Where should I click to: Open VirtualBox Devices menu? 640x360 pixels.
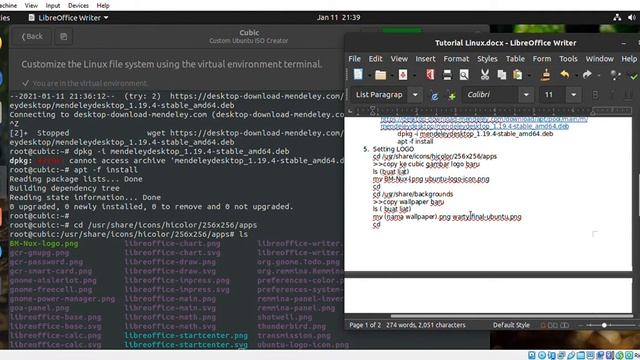(78, 5)
